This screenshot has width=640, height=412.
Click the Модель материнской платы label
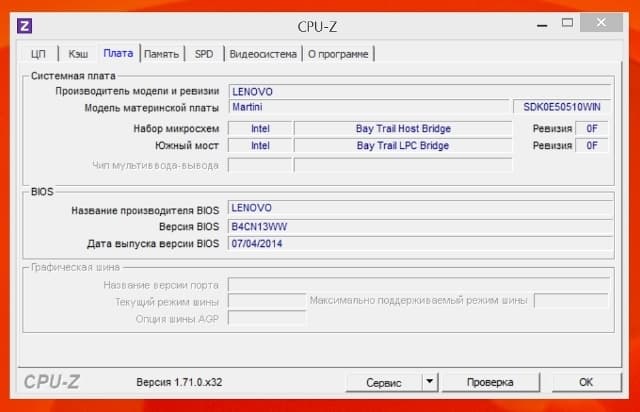point(151,108)
